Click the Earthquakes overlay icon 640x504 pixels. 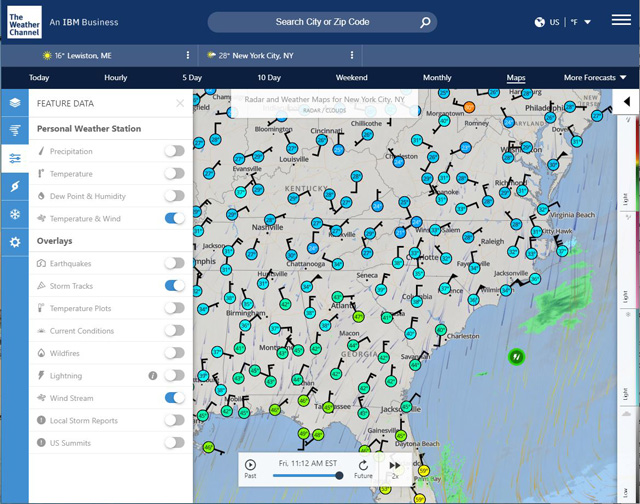(x=41, y=263)
